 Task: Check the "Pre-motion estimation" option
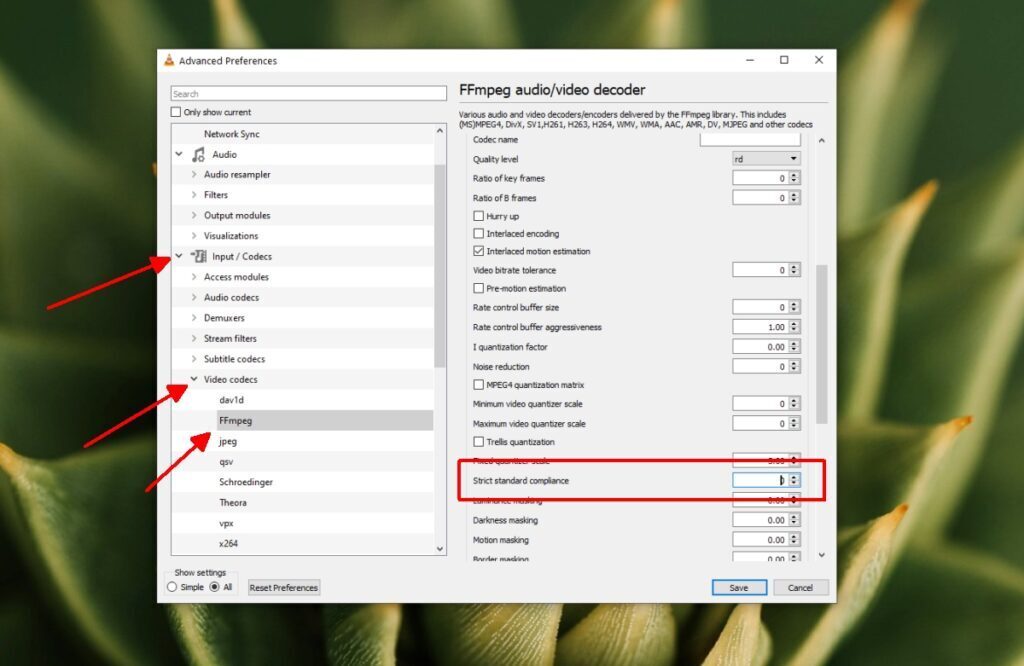[x=478, y=288]
